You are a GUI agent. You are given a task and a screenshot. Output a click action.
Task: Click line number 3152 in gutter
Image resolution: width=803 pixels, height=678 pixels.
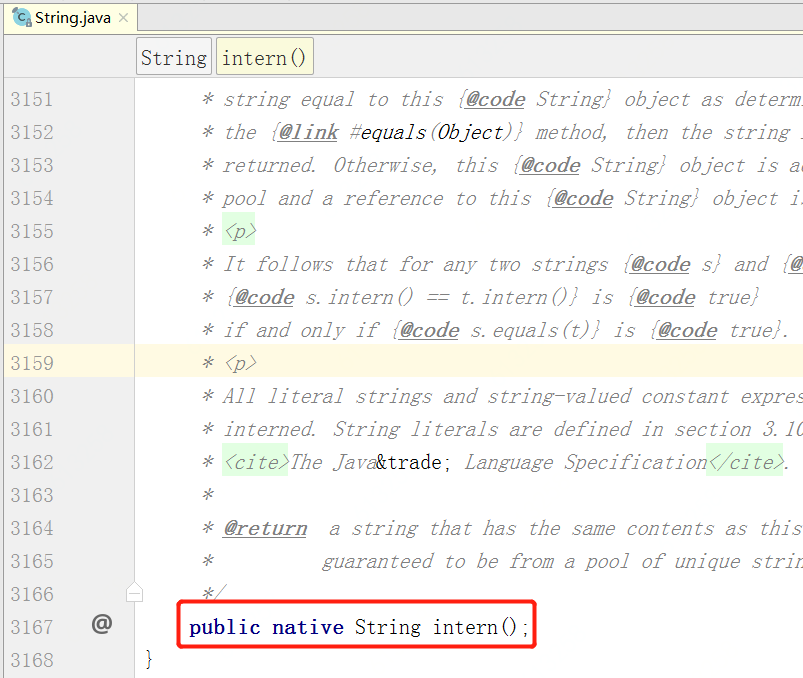click(32, 133)
